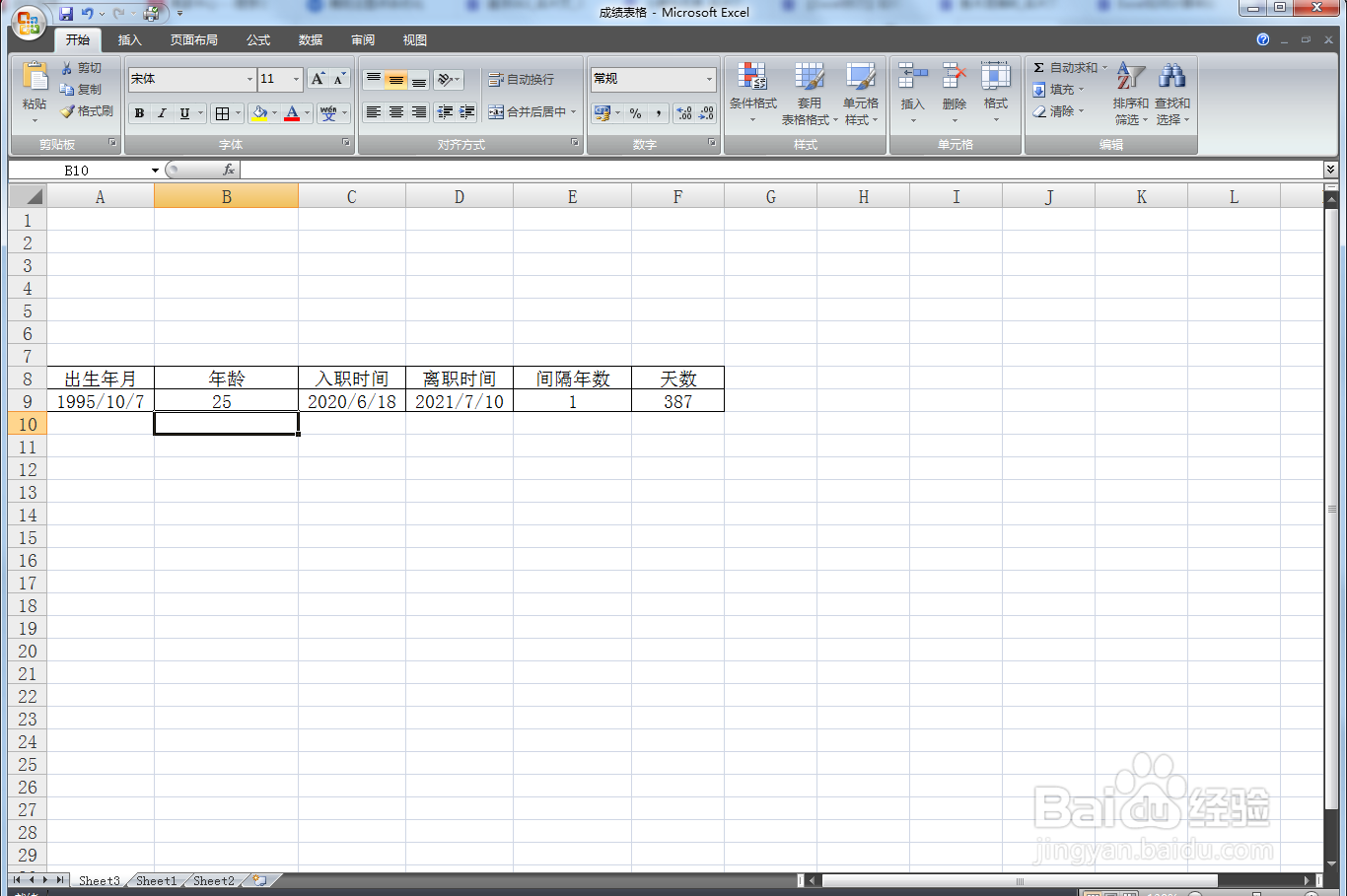Click the Name Box showing B10
Viewport: 1347px width, 896px height.
(x=79, y=171)
